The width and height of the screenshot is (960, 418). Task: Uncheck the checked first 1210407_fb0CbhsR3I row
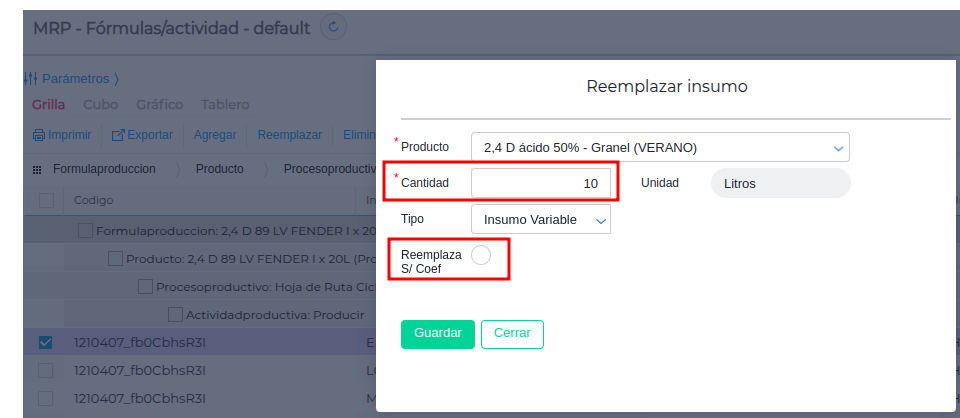(x=45, y=343)
